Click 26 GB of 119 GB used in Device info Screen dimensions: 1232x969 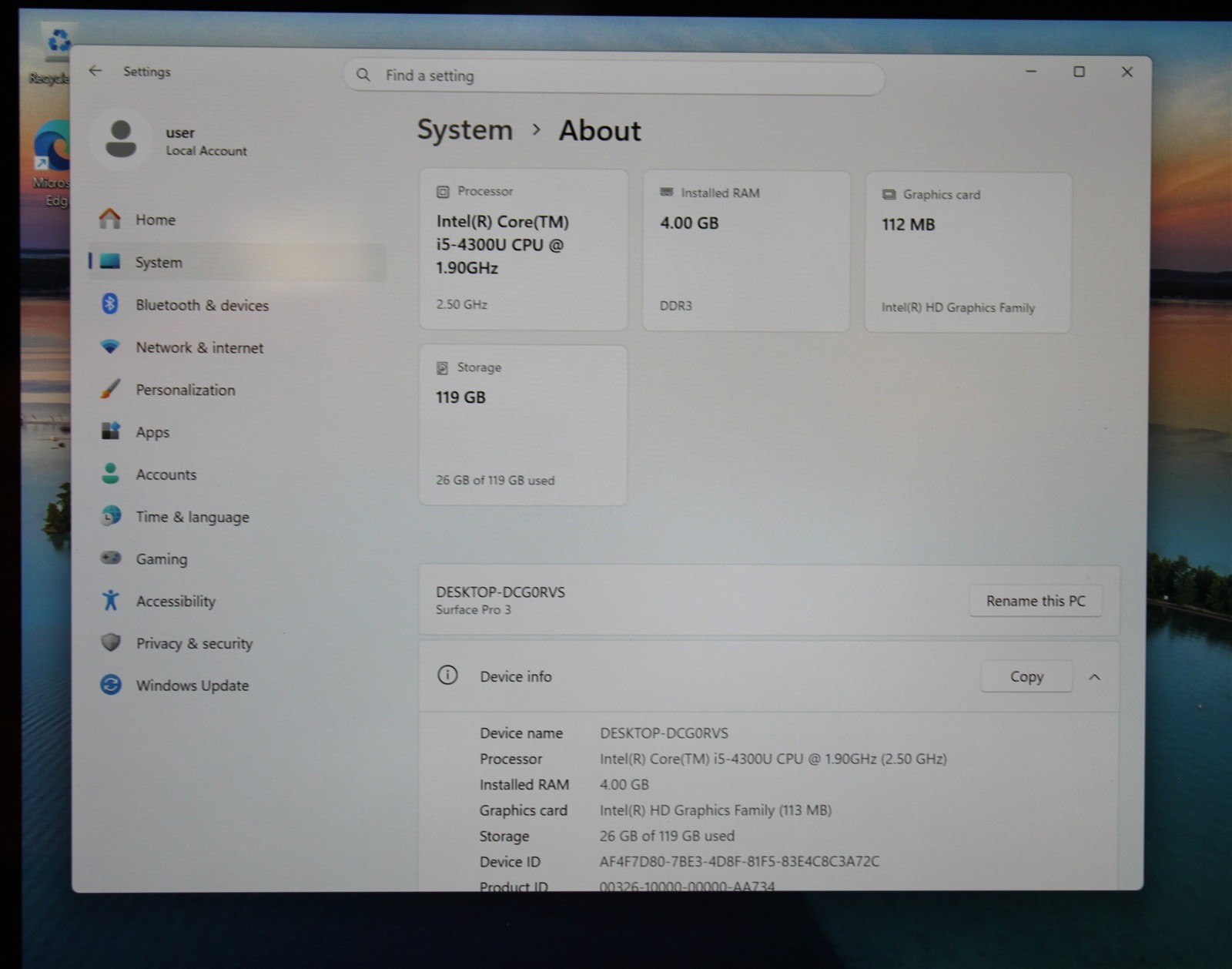pos(667,836)
